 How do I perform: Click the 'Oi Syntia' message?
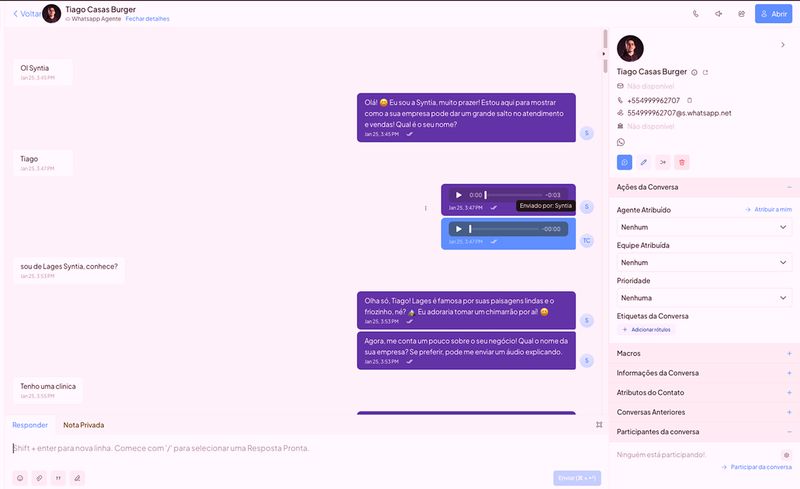click(43, 72)
